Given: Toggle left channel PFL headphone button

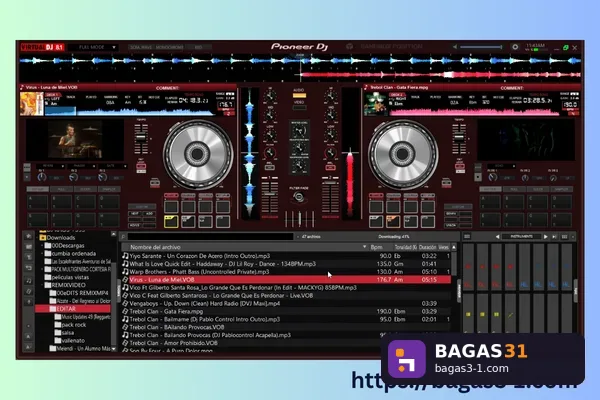Looking at the screenshot, I should [269, 167].
